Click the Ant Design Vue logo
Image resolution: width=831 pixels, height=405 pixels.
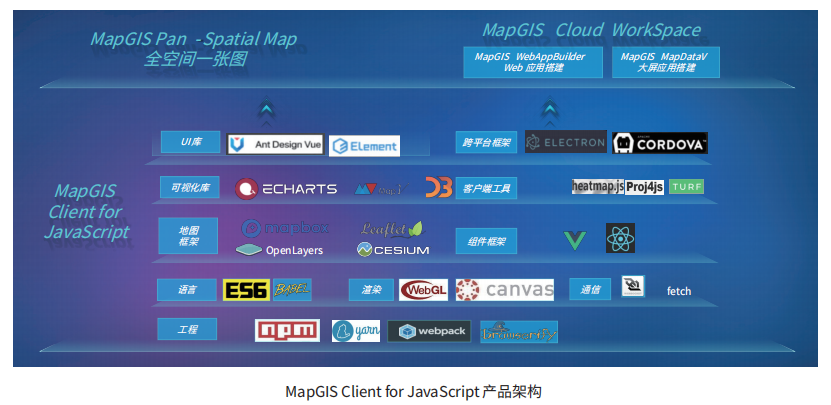(276, 144)
